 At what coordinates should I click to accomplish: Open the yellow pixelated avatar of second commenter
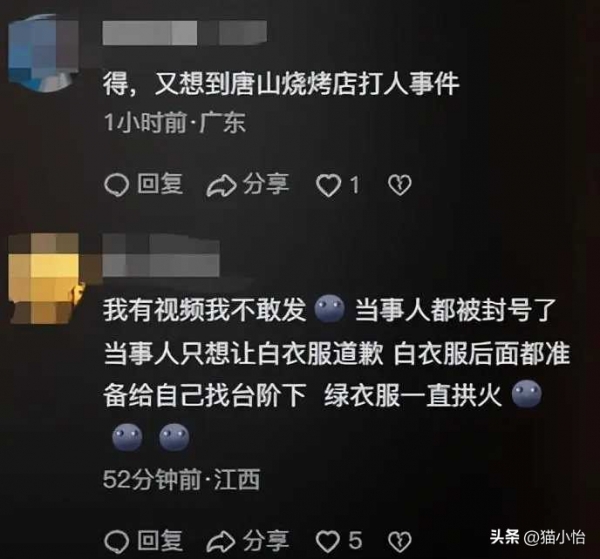tap(46, 279)
